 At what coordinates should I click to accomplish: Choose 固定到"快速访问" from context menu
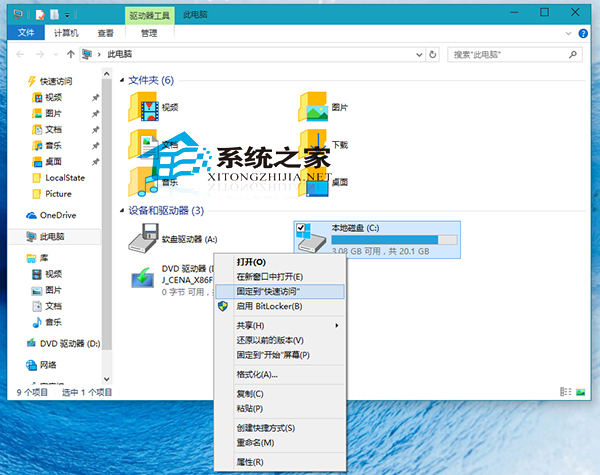[280, 292]
